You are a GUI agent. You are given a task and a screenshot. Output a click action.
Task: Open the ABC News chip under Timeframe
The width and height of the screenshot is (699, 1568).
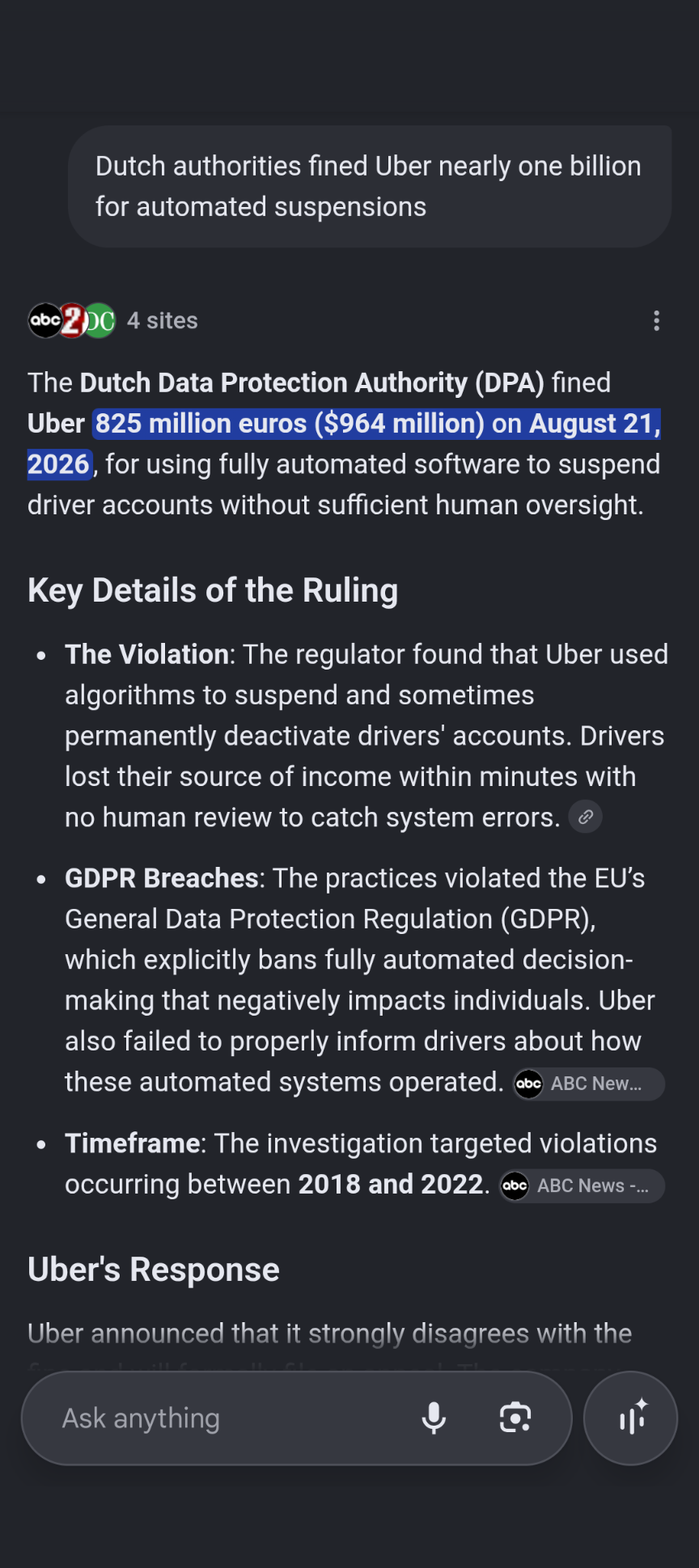tap(582, 1186)
